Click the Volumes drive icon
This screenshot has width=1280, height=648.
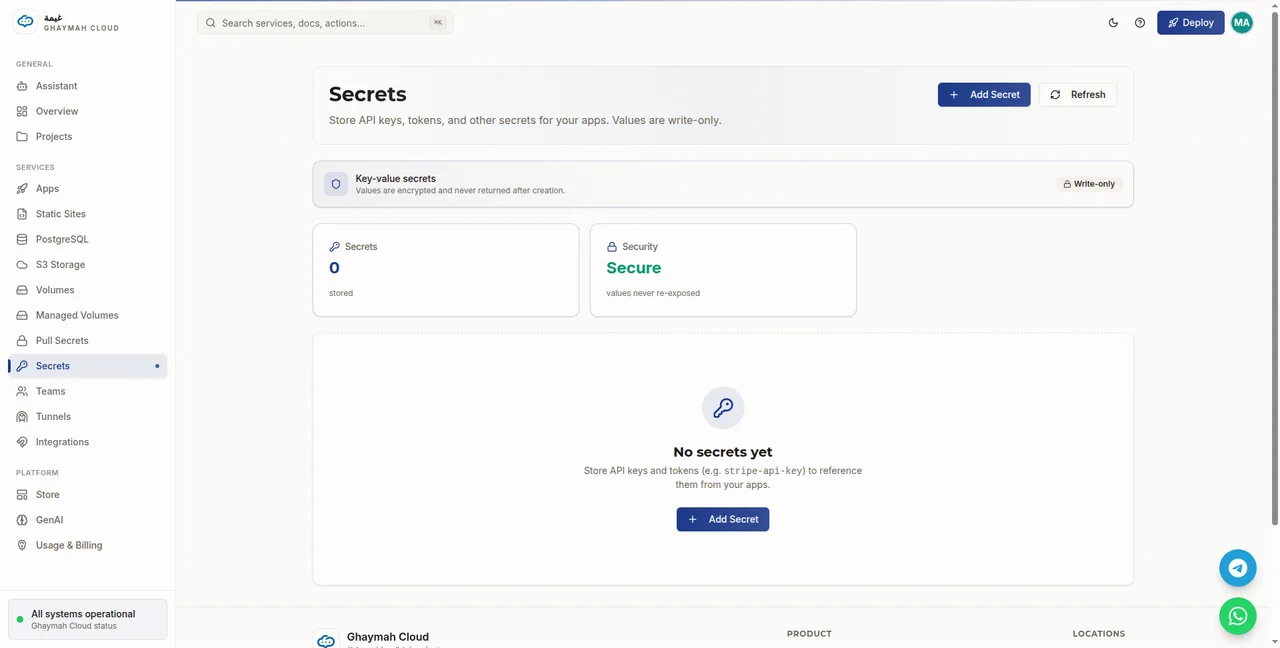click(22, 290)
